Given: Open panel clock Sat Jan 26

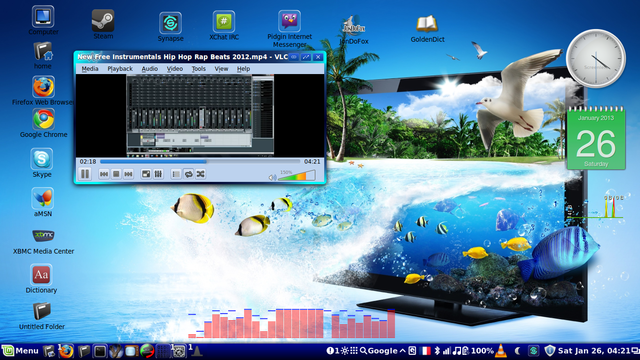Looking at the screenshot, I should click(594, 351).
